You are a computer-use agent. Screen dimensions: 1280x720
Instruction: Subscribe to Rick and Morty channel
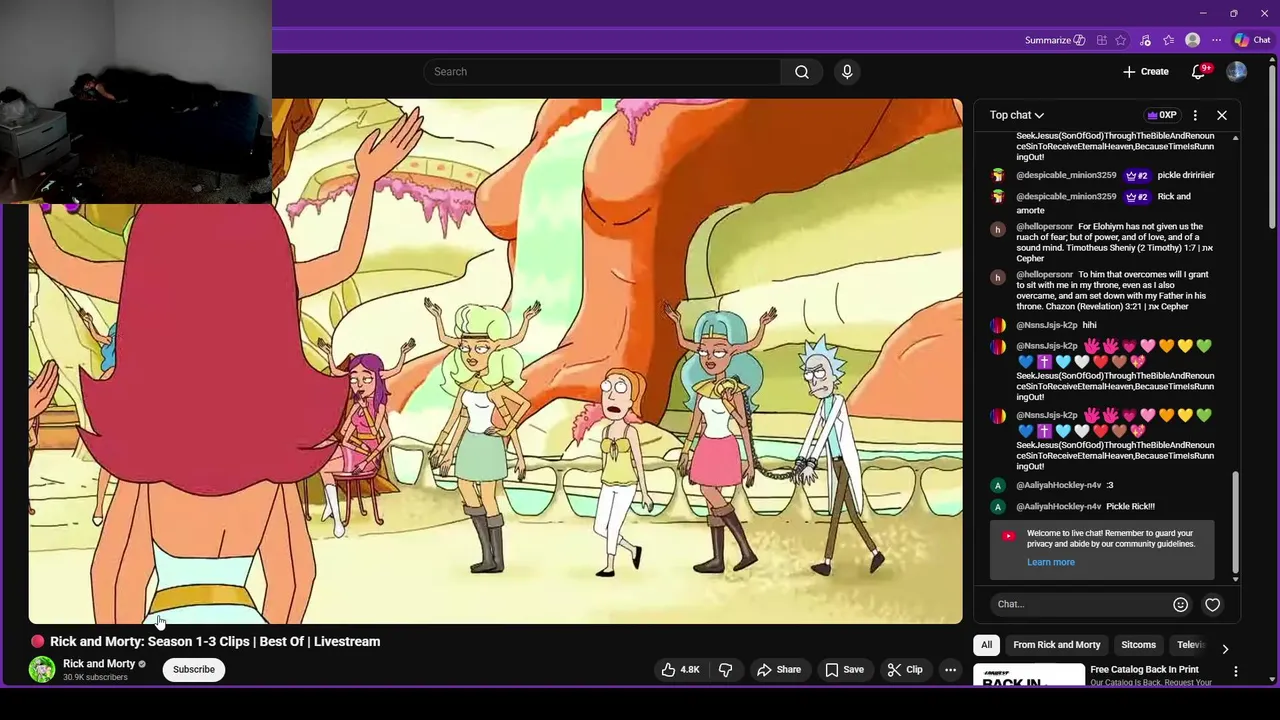(x=194, y=670)
